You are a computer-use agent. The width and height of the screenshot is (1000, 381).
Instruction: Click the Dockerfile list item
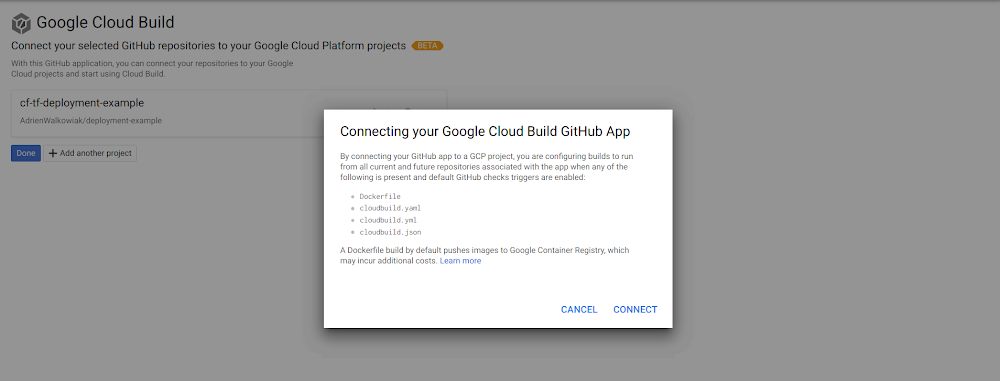point(379,197)
